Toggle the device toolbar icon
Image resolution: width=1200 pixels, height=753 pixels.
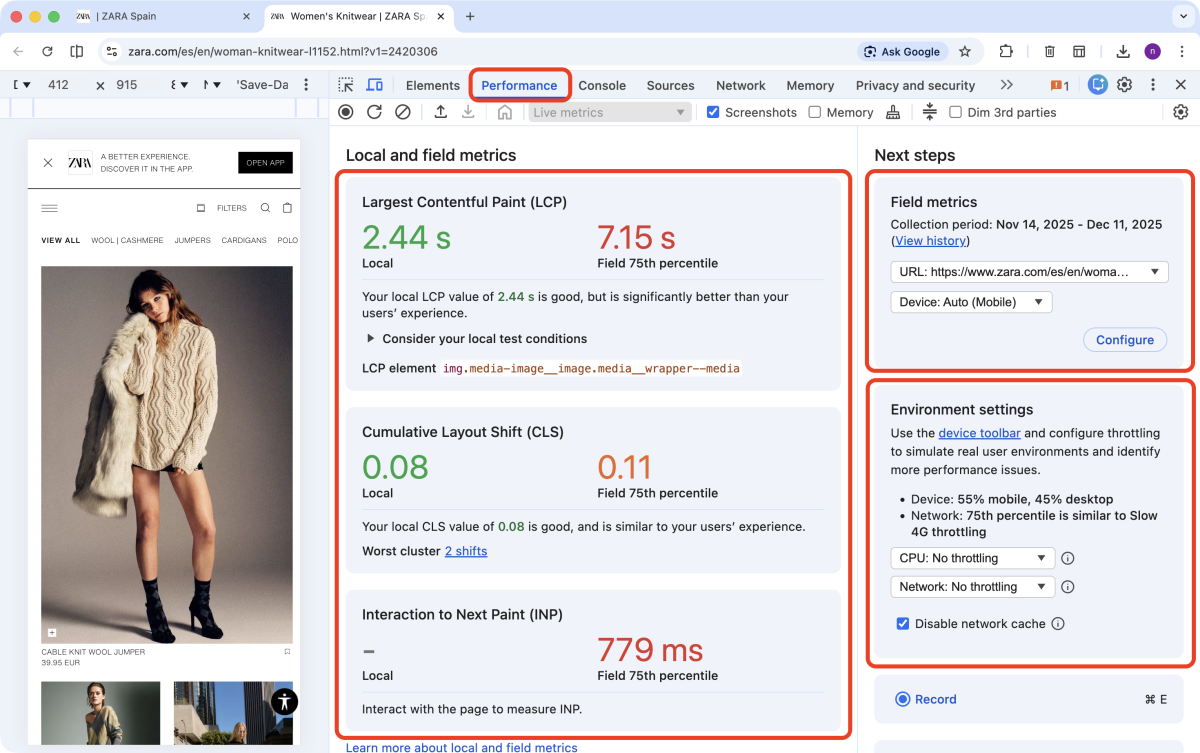(374, 85)
